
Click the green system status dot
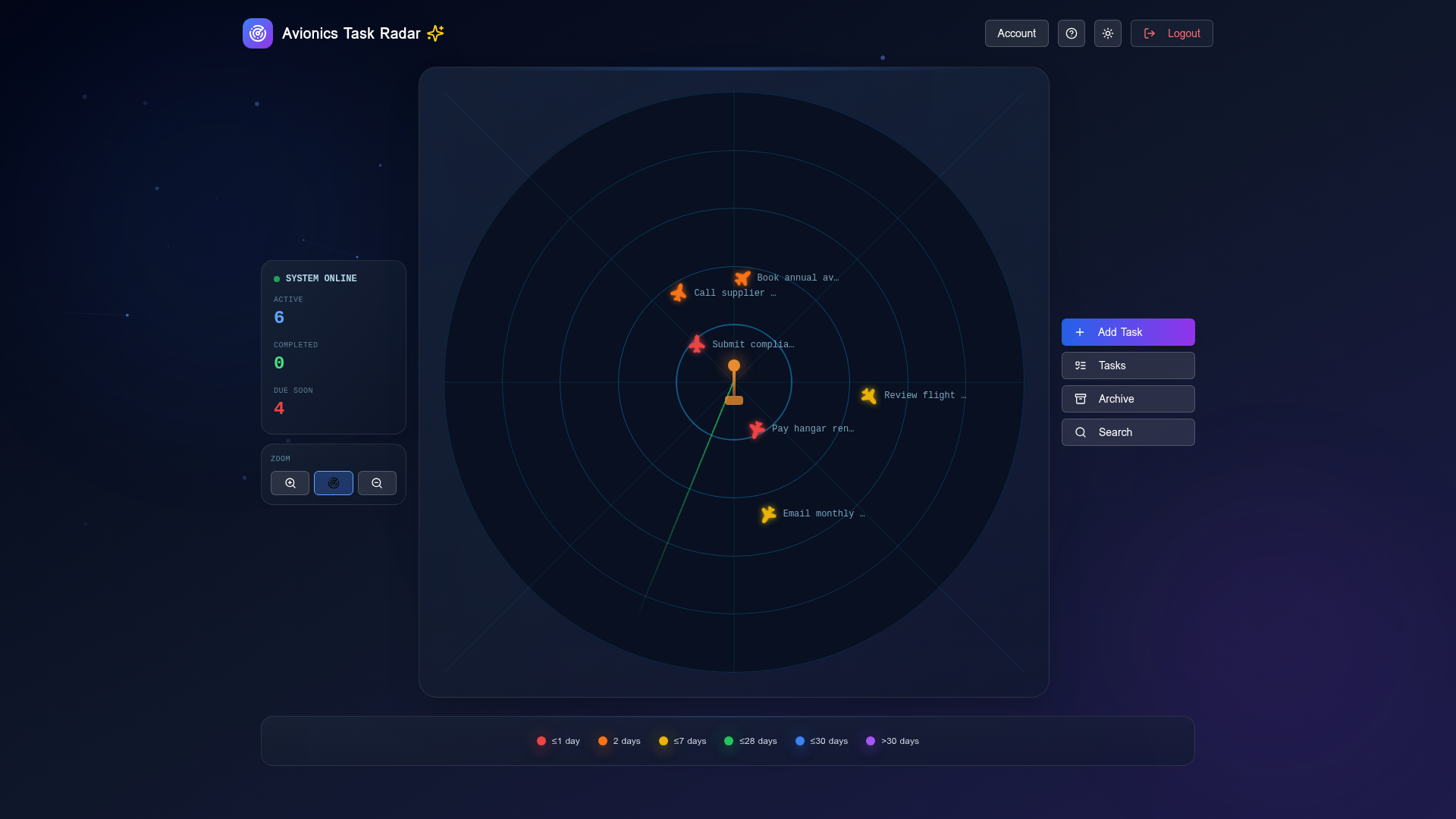pos(277,279)
